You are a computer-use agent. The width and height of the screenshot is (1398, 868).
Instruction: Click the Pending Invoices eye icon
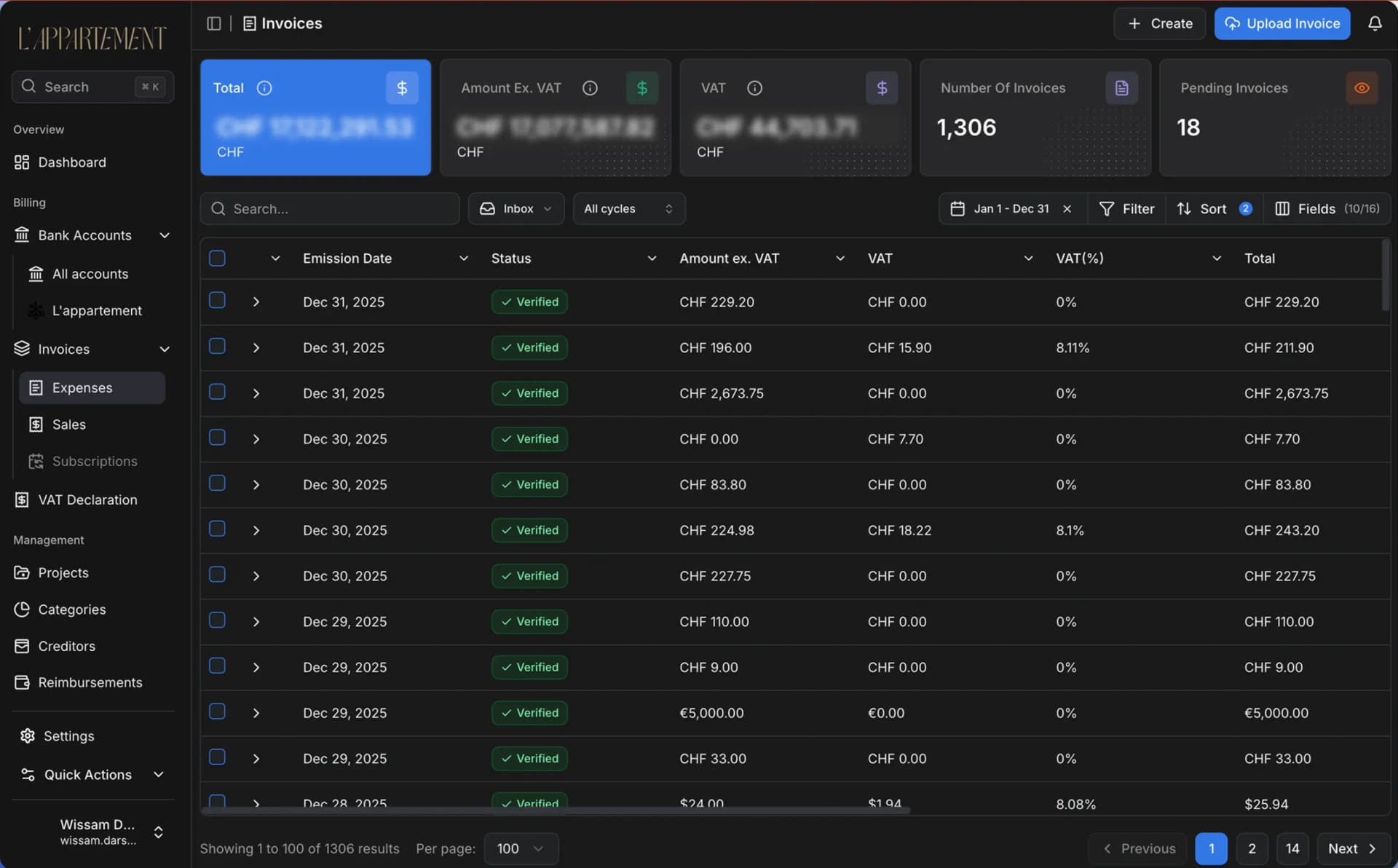click(x=1361, y=88)
